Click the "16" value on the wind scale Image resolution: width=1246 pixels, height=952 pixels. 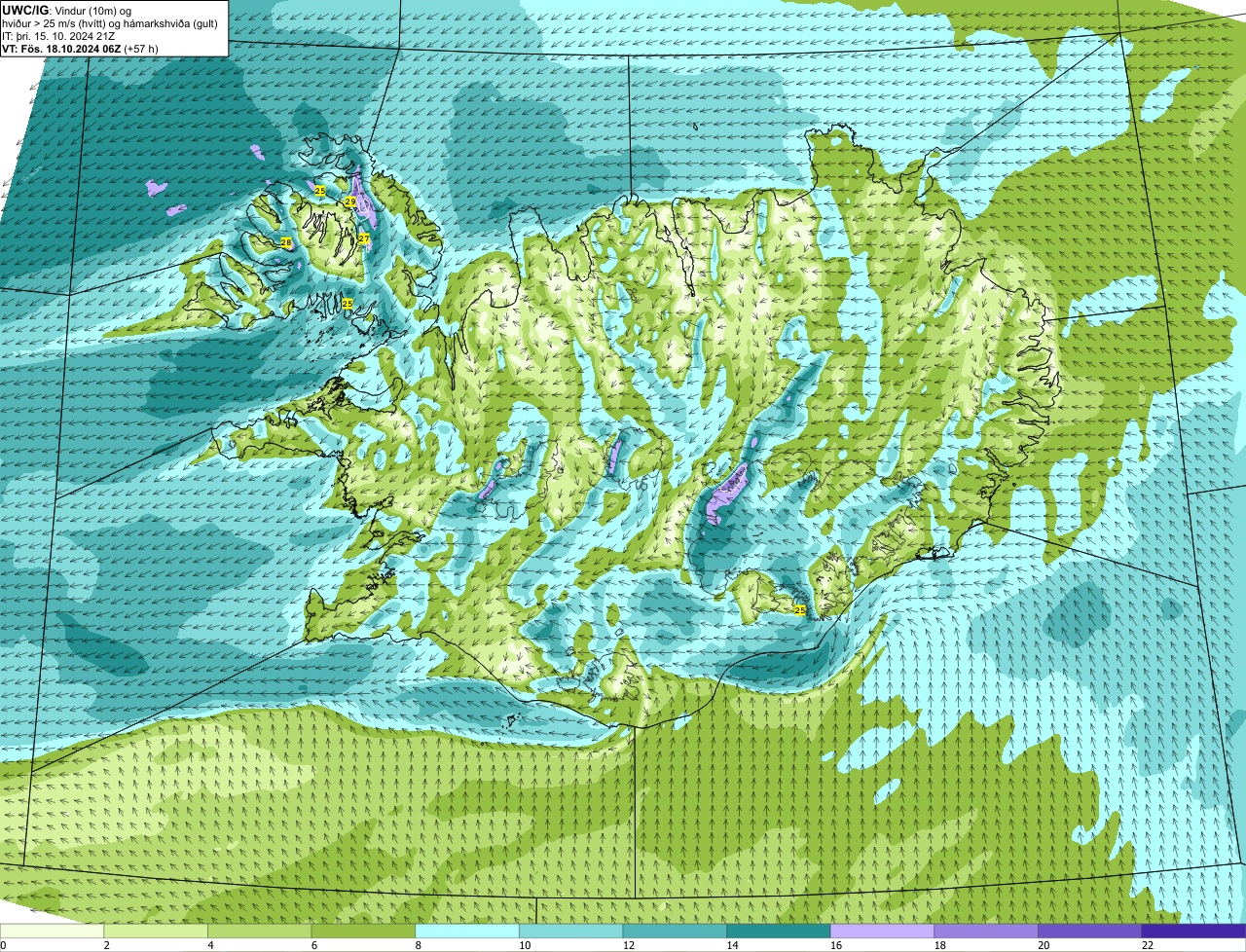point(836,945)
